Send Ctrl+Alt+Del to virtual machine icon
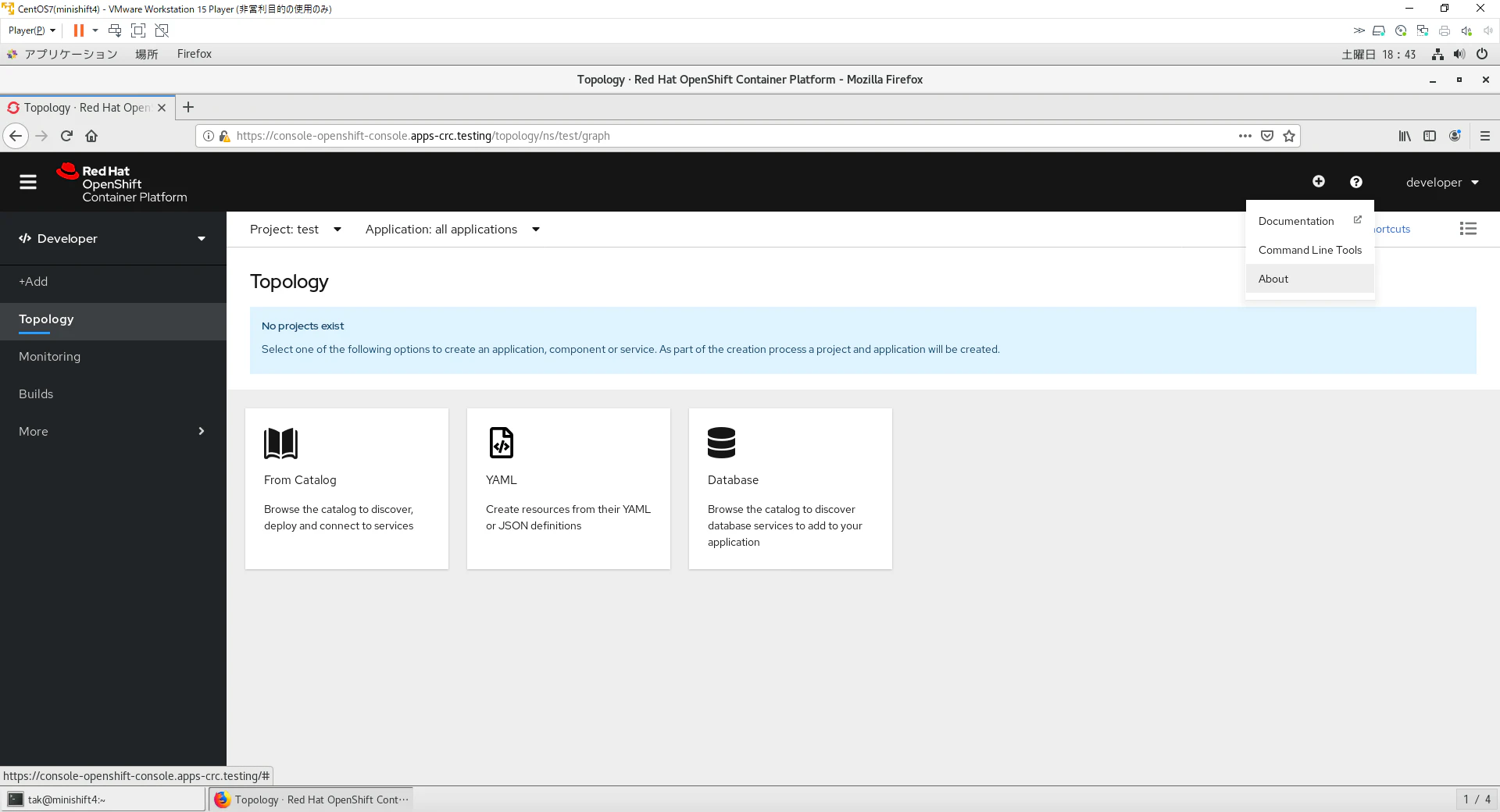 [x=115, y=30]
